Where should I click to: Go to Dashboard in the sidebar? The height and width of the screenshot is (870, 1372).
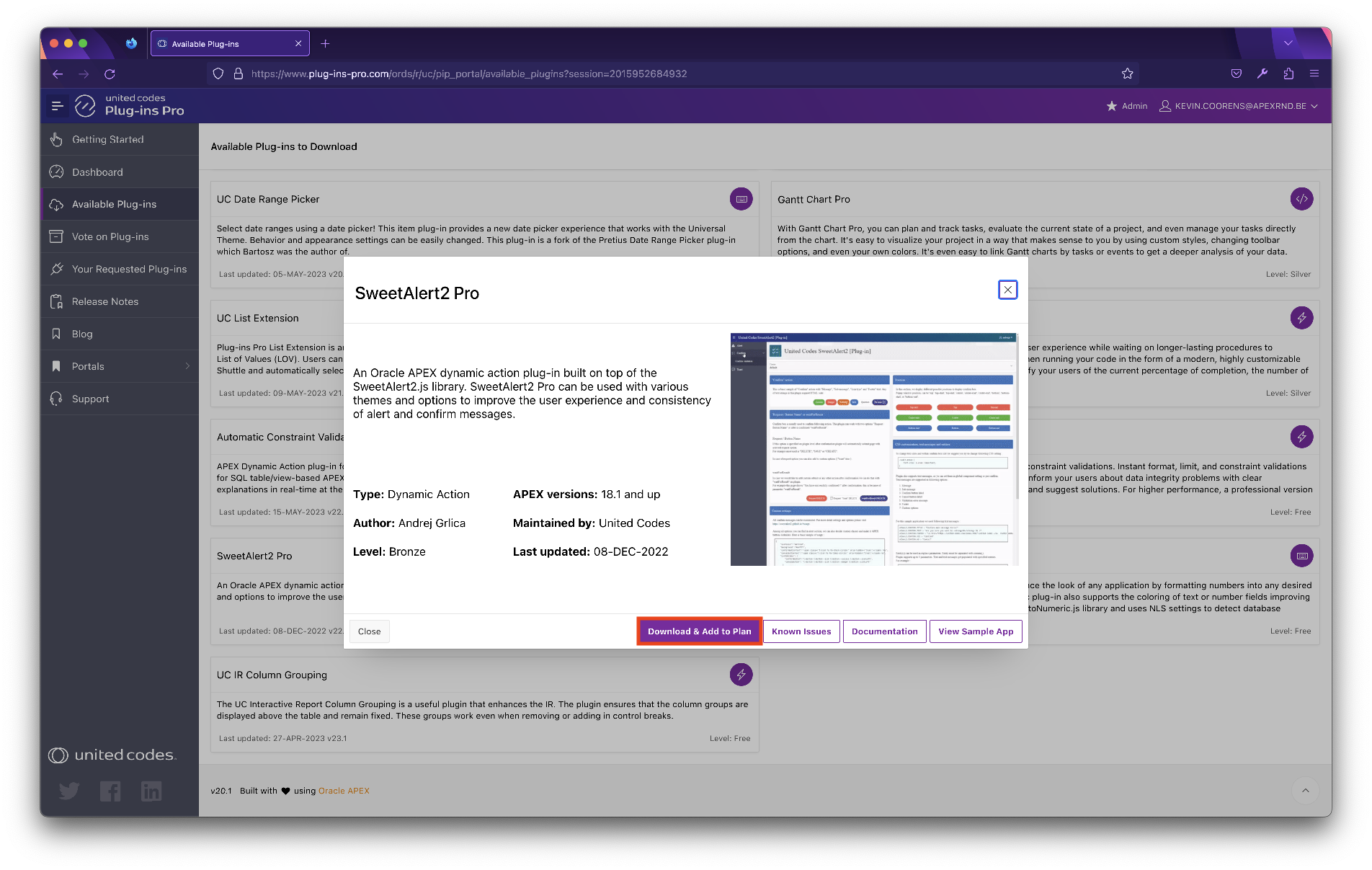(x=120, y=172)
